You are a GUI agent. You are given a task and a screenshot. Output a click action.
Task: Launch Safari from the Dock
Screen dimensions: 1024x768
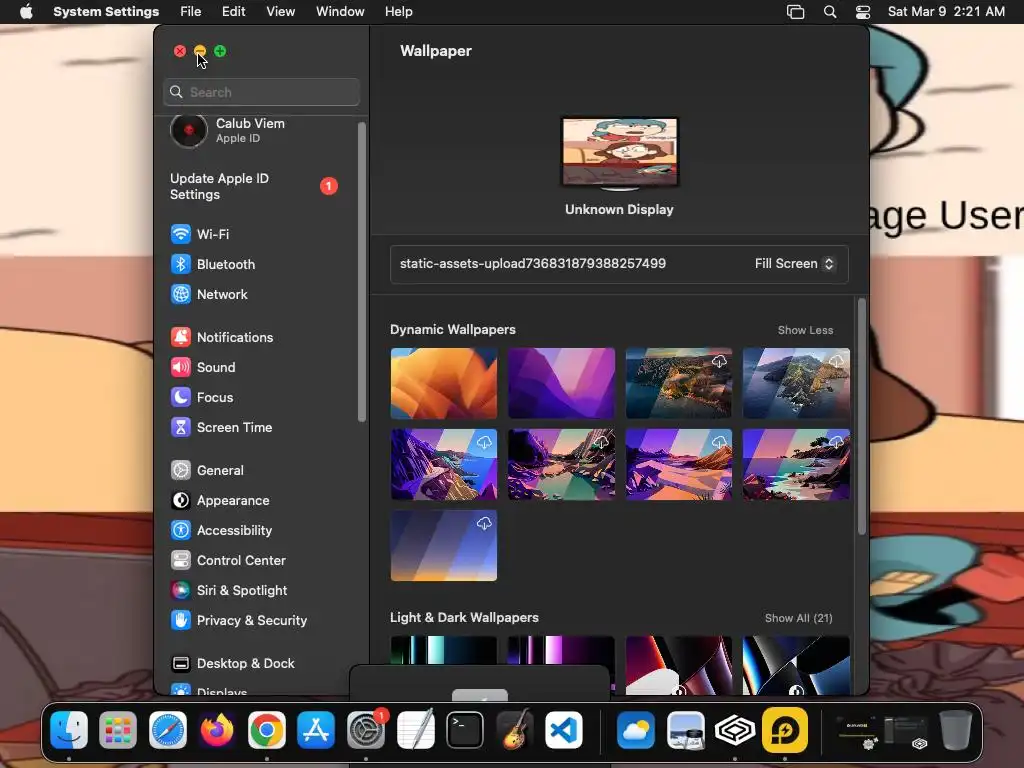tap(168, 729)
